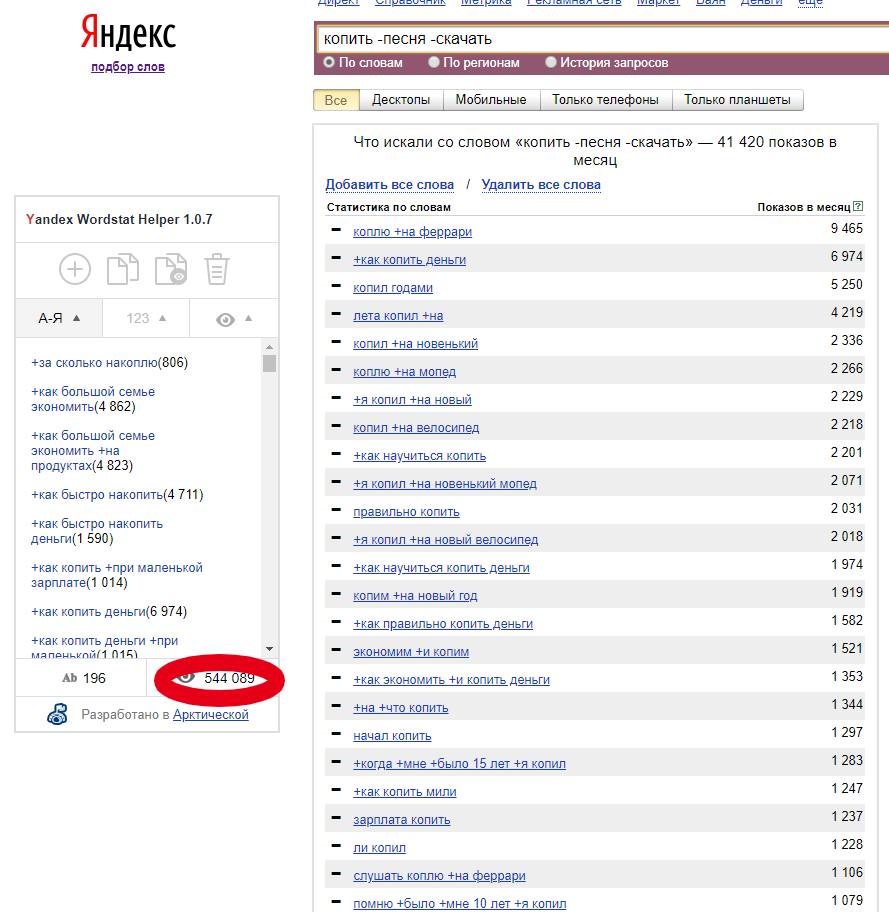This screenshot has height=912, width=889.
Task: Sort the list by frequency with 123
Action: pyautogui.click(x=146, y=318)
